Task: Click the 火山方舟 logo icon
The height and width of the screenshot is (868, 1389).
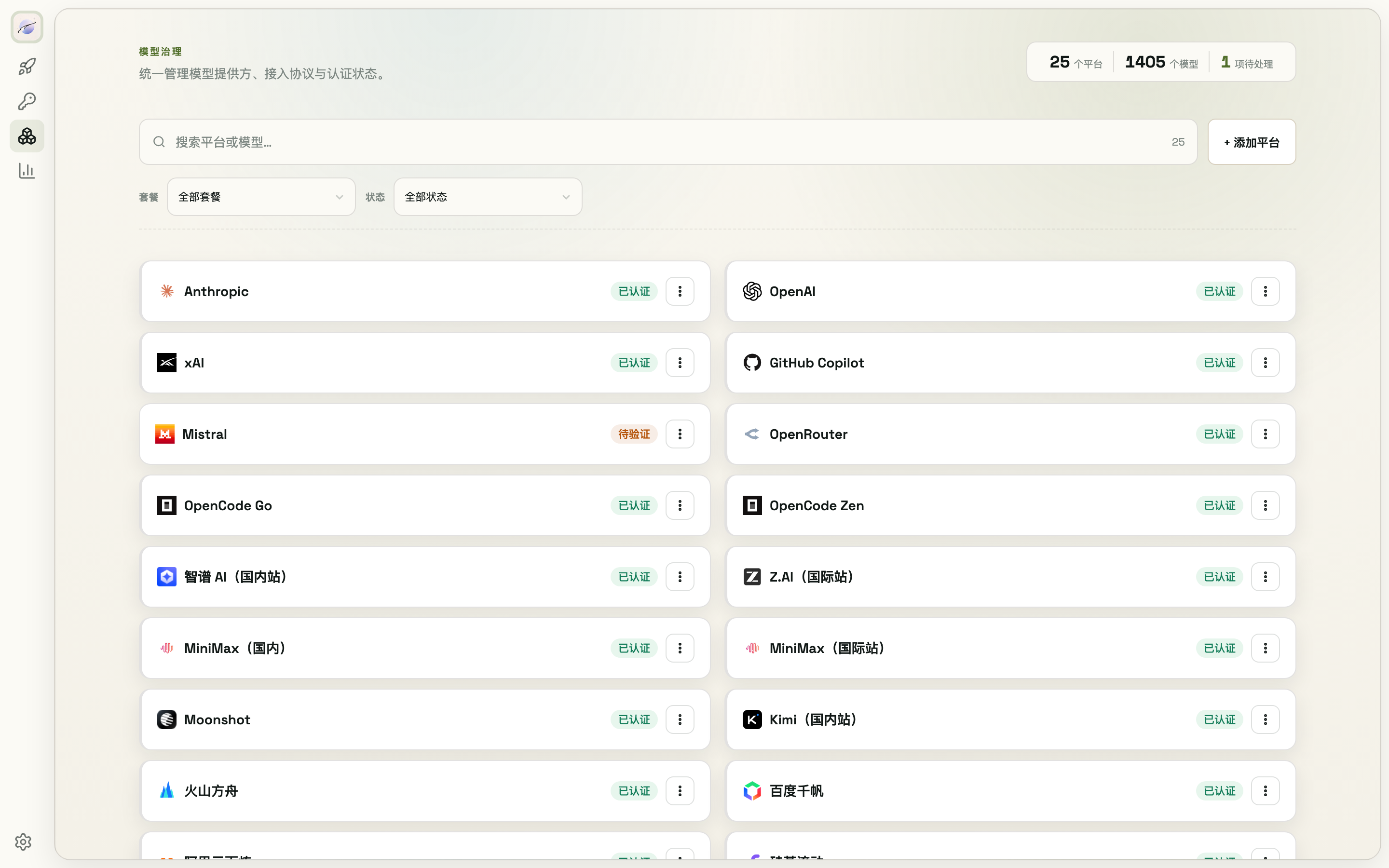Action: [x=167, y=791]
